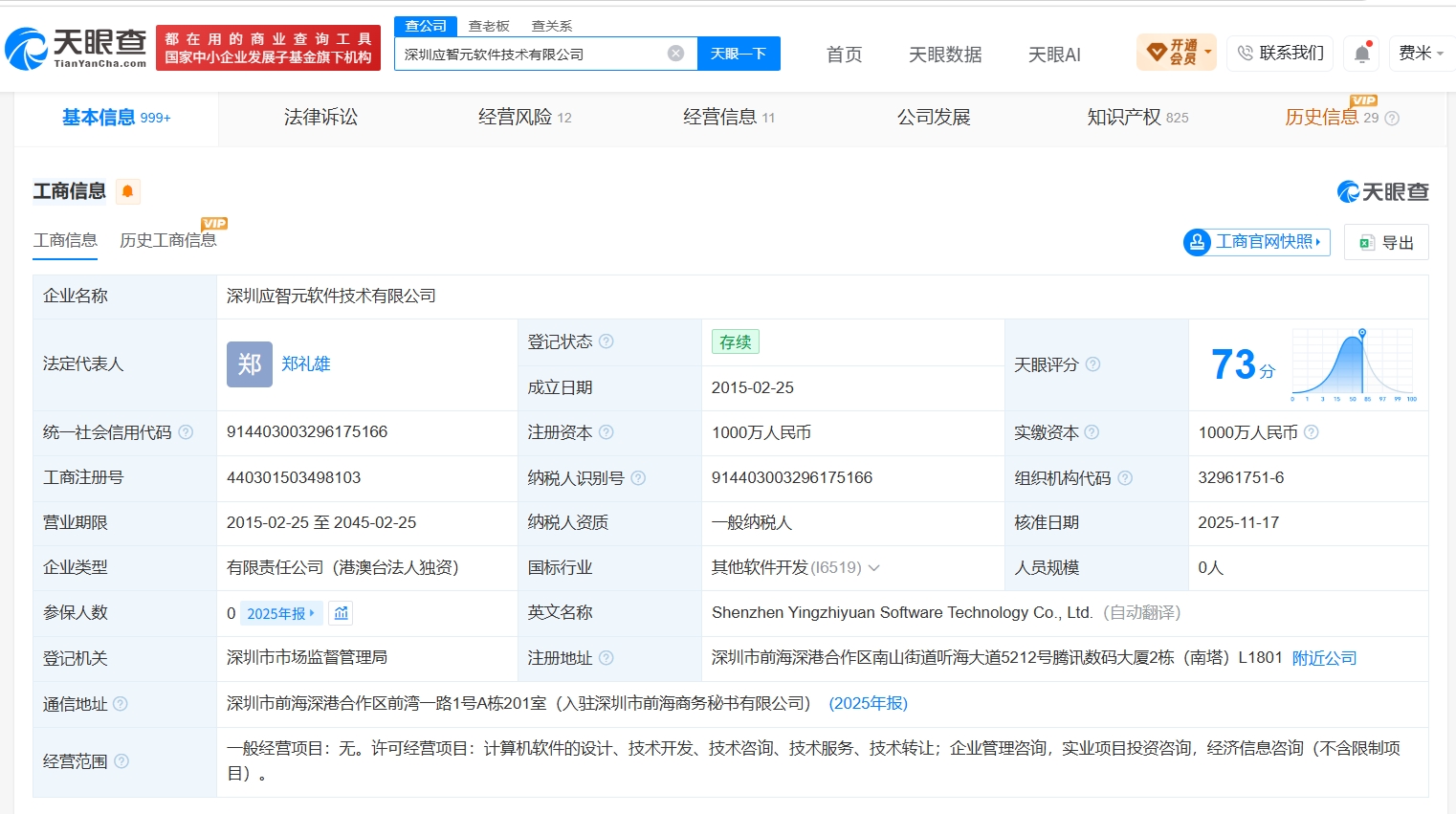Open the 附近公司 link
1456x814 pixels.
coord(1325,658)
